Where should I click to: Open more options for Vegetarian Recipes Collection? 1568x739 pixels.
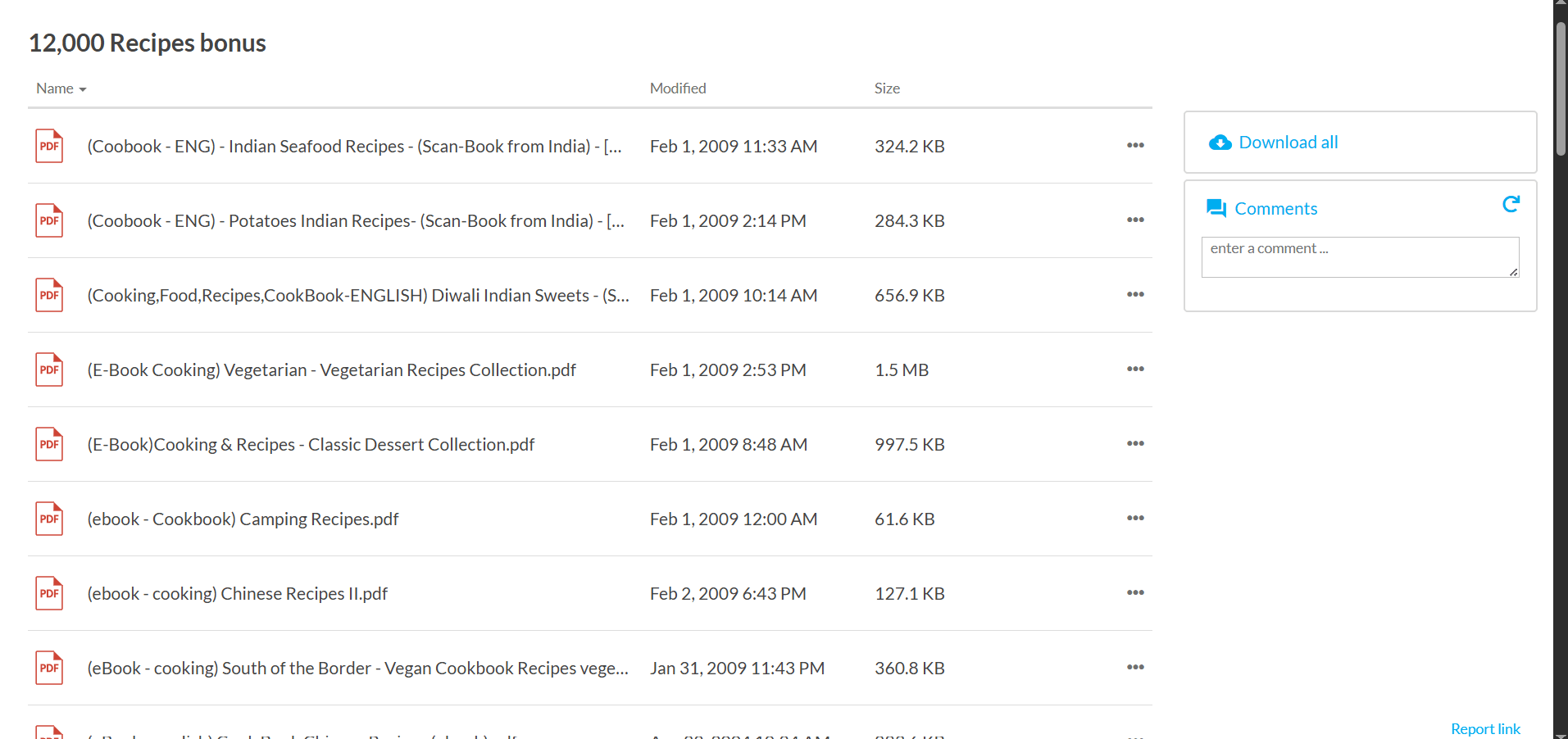tap(1135, 369)
